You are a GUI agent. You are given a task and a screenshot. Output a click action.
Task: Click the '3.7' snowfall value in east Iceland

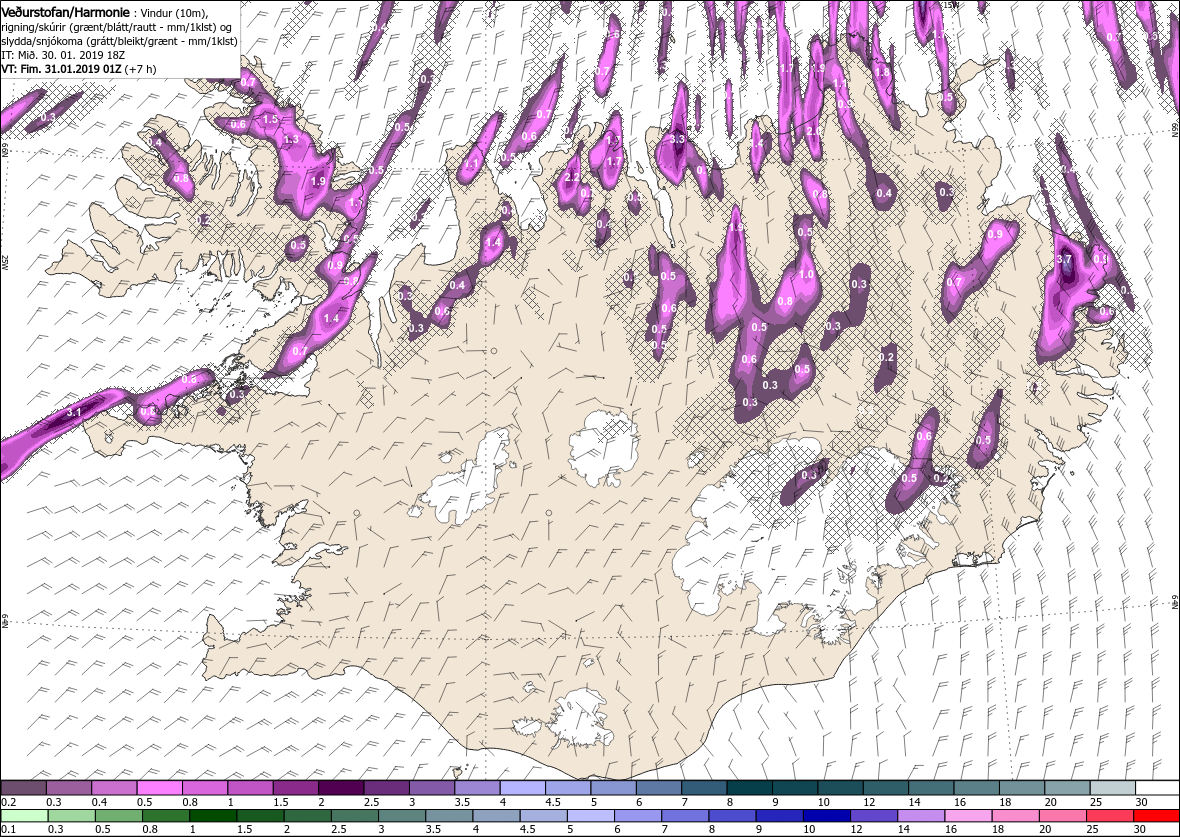[x=1064, y=259]
